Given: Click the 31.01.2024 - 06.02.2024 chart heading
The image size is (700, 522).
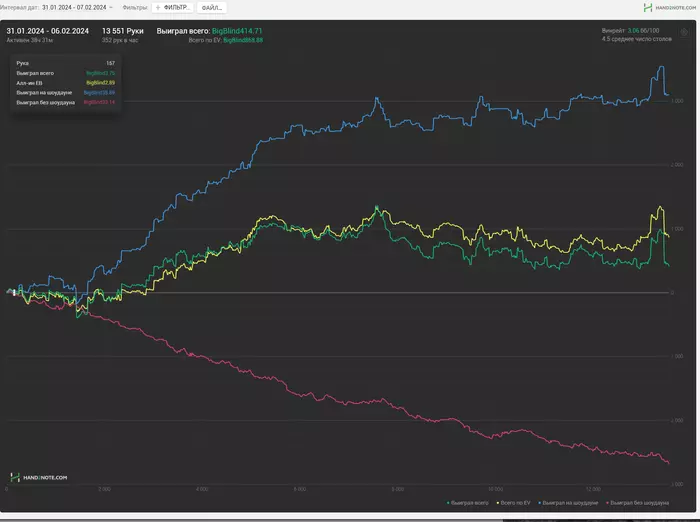Looking at the screenshot, I should (47, 31).
